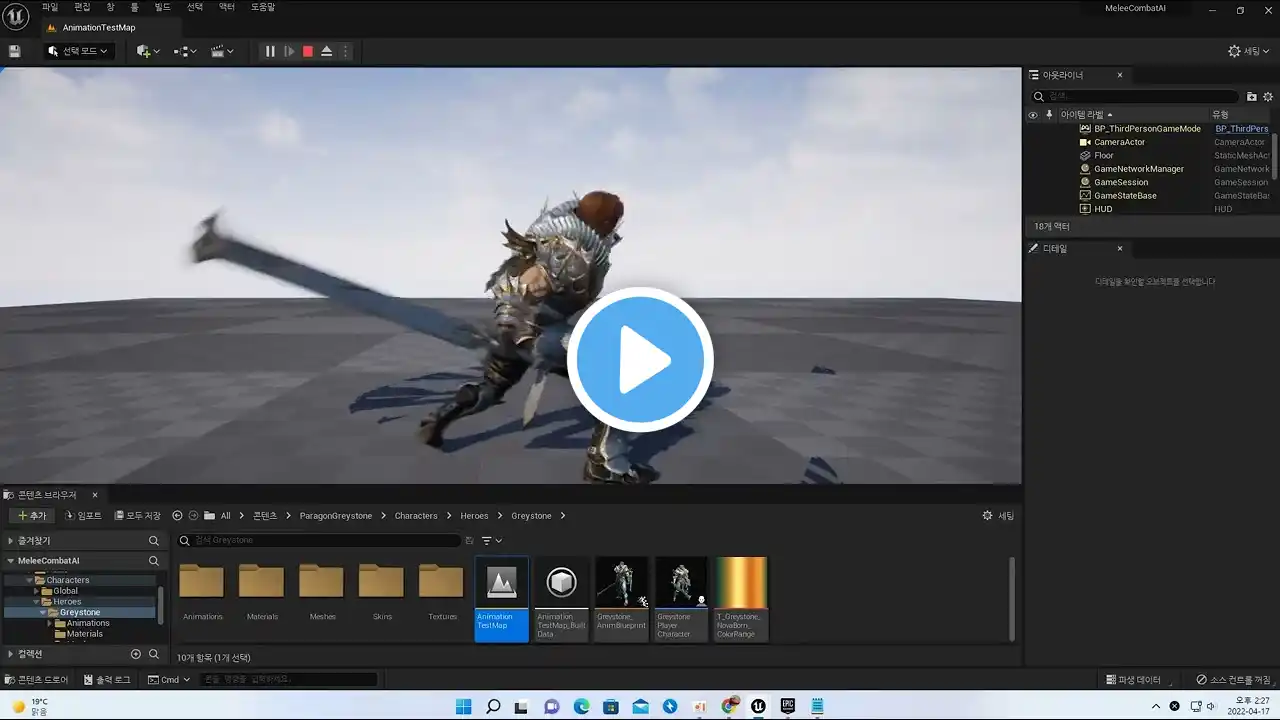Click the 추가 add button
1280x720 pixels.
[x=32, y=516]
